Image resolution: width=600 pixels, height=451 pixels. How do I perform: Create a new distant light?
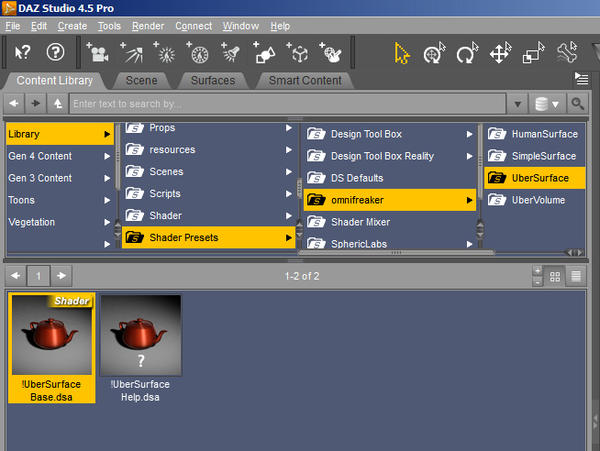click(x=131, y=52)
